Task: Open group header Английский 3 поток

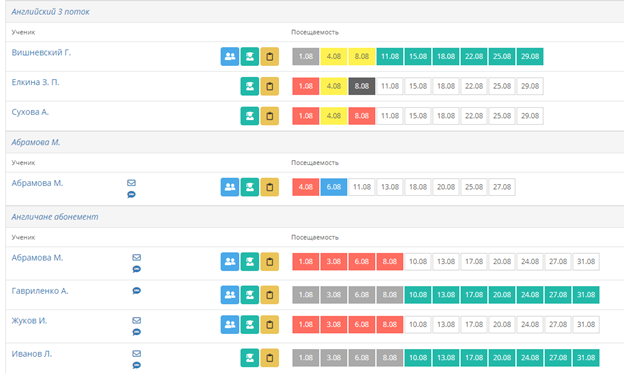Action: pos(50,12)
